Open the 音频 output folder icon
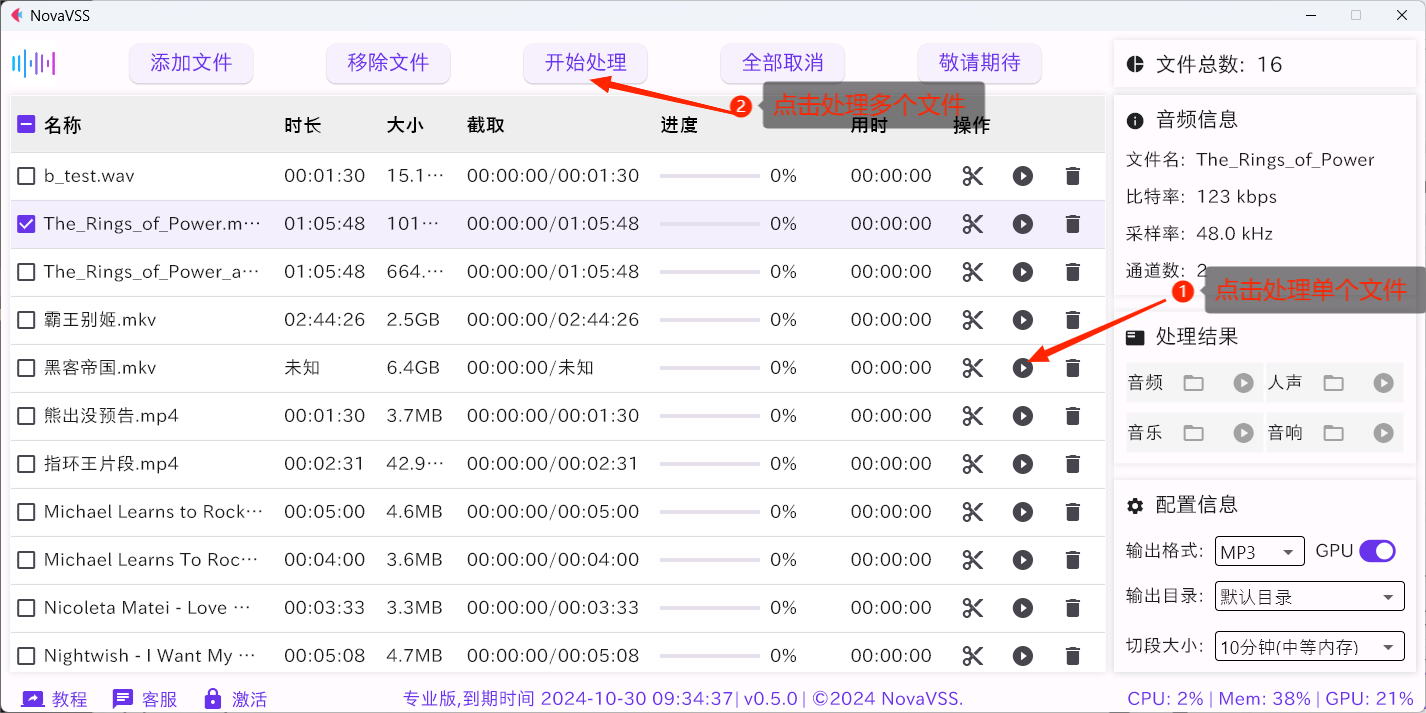 (1193, 382)
